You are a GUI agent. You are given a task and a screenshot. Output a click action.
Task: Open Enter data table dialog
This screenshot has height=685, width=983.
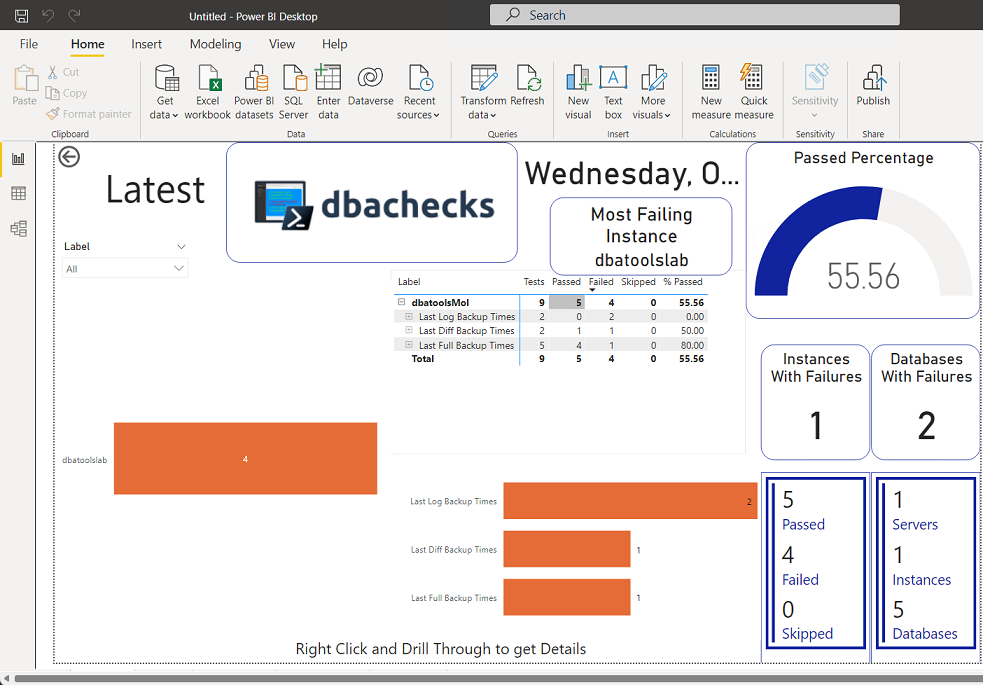click(328, 92)
